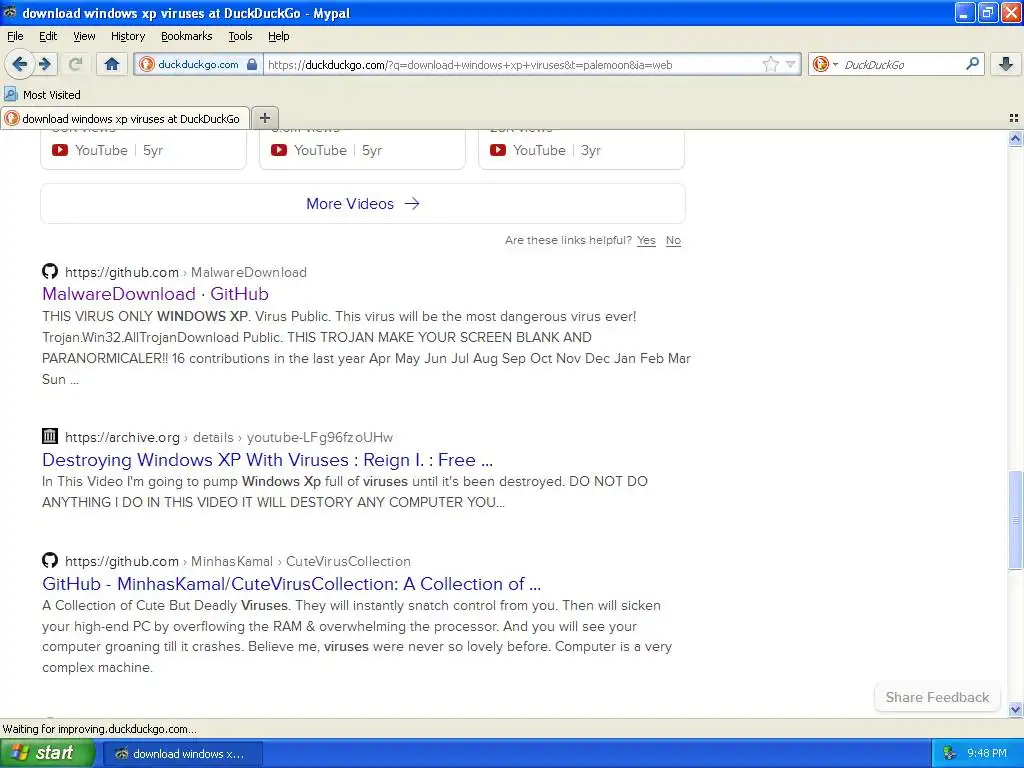
Task: Open the Windows Start menu
Action: (47, 753)
